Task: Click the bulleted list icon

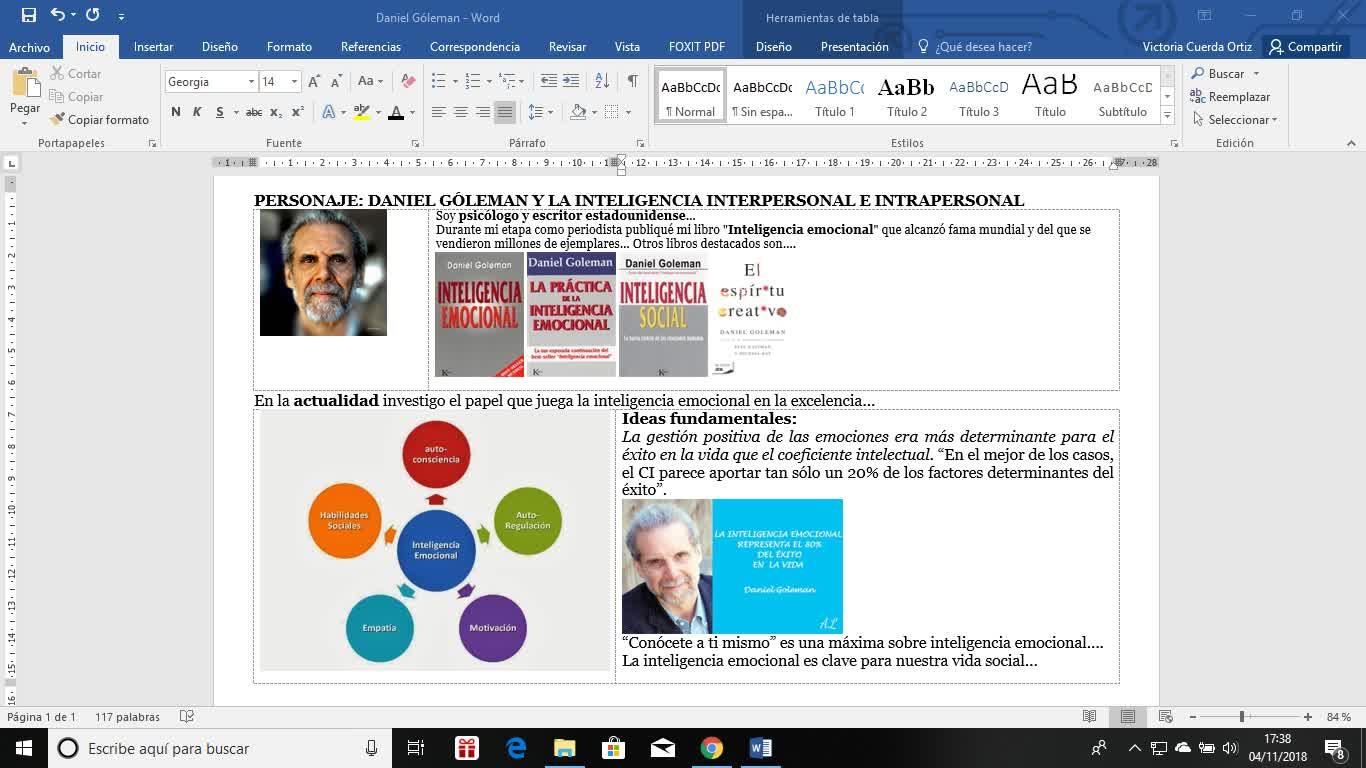Action: (x=438, y=81)
